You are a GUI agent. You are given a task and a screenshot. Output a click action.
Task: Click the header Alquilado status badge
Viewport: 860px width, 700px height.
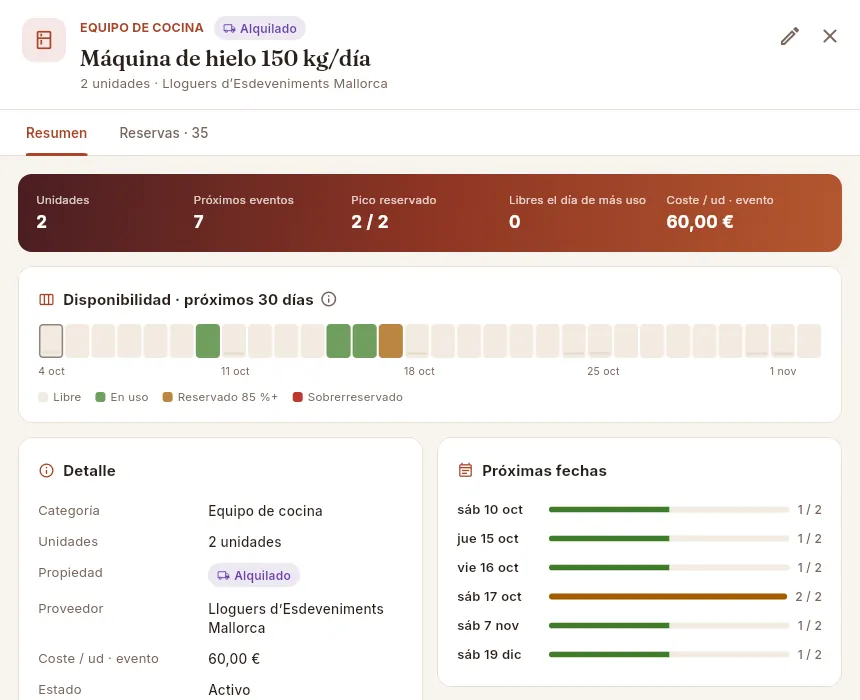259,29
